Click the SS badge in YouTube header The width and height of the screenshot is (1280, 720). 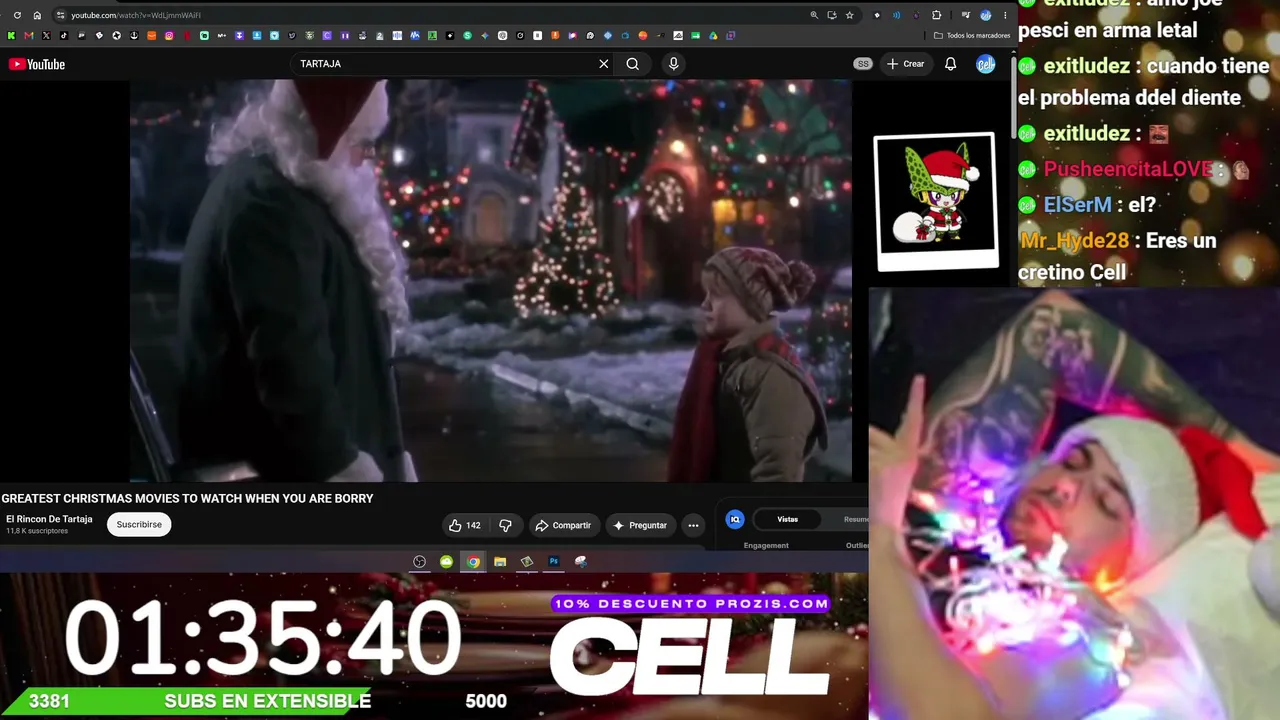[863, 64]
